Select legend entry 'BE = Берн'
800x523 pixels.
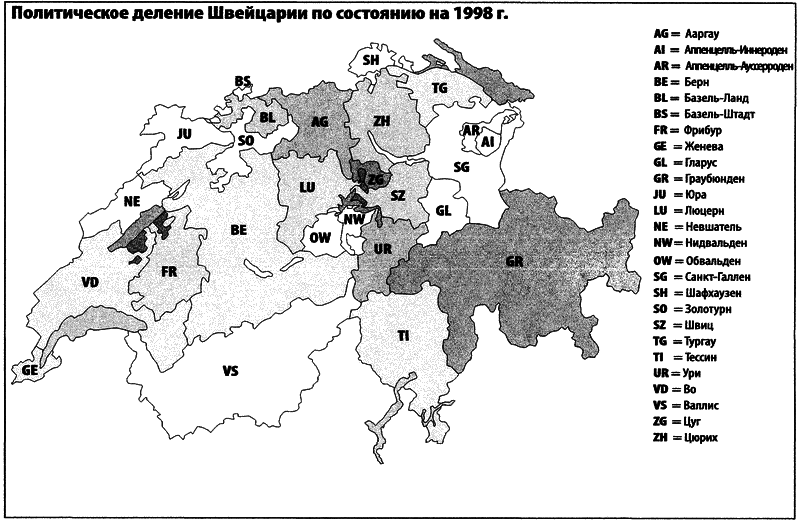tap(681, 82)
